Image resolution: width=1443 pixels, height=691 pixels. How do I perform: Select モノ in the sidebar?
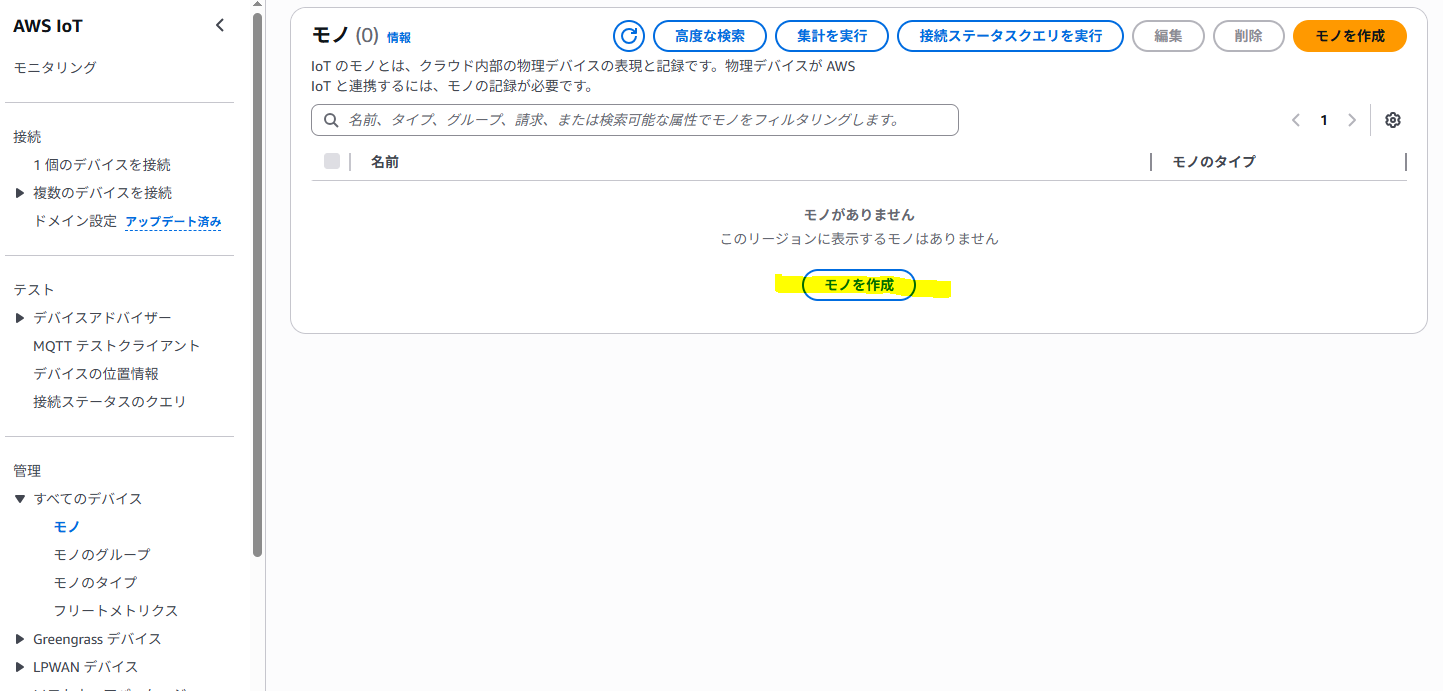[67, 527]
